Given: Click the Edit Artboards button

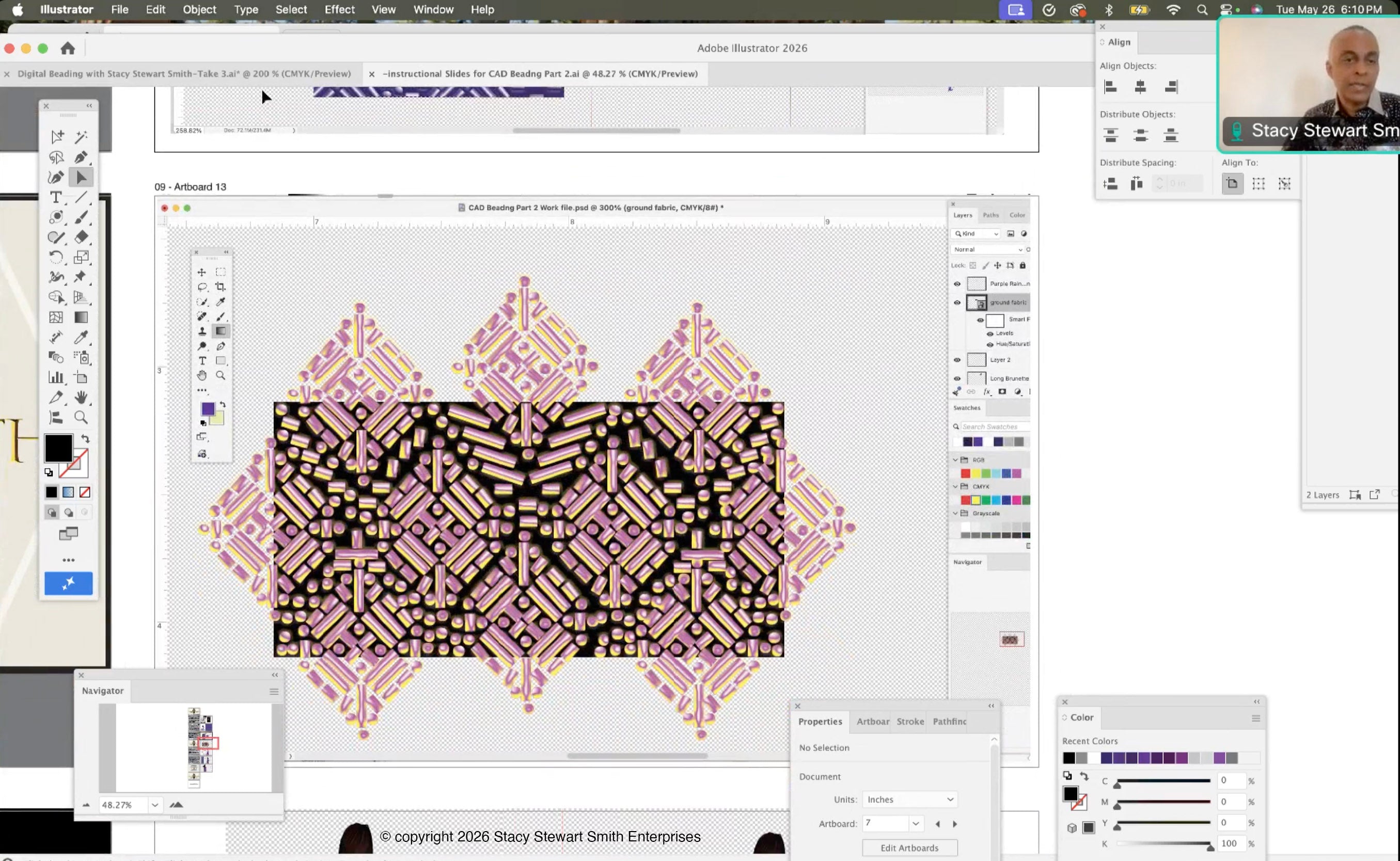Looking at the screenshot, I should click(909, 848).
